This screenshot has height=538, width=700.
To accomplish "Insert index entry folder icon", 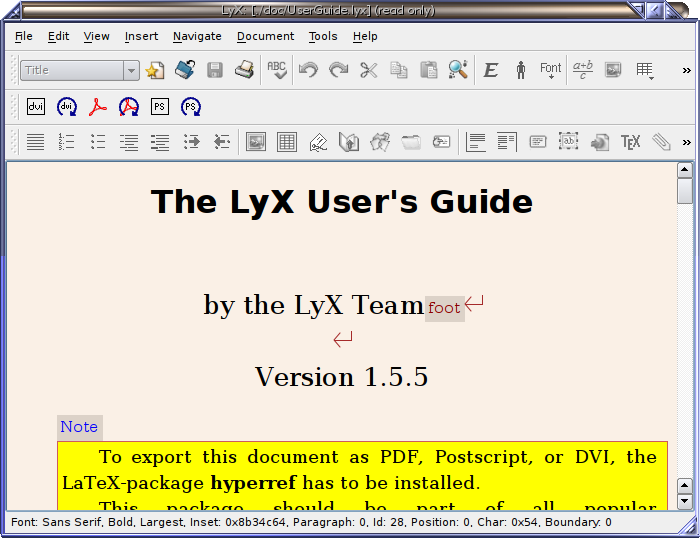I will click(x=411, y=142).
